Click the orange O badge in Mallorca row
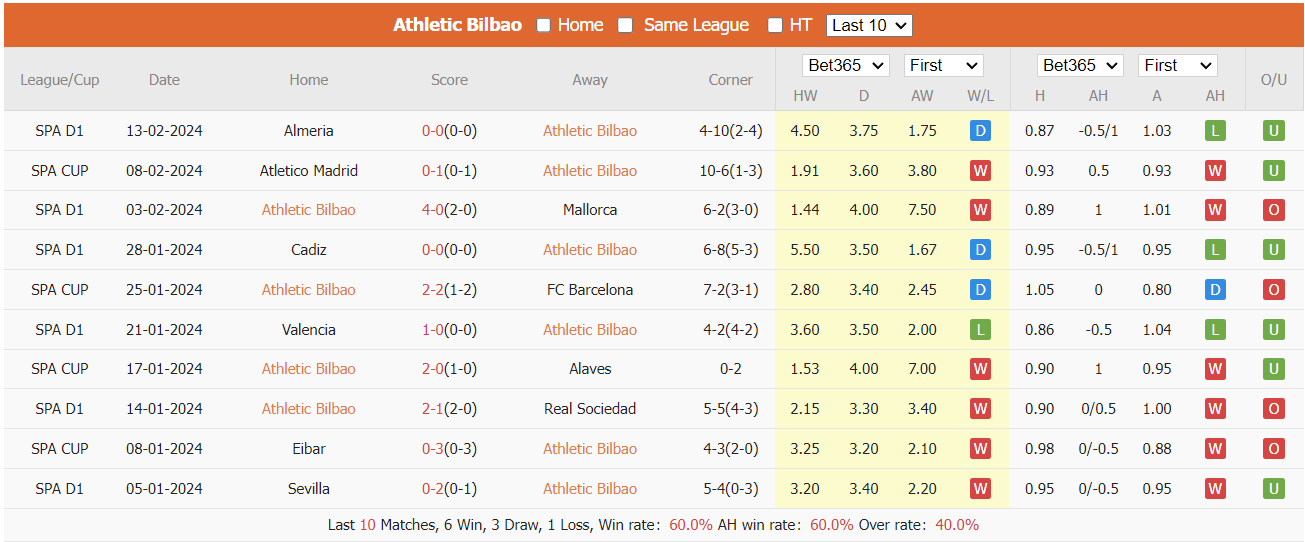The width and height of the screenshot is (1305, 542). (x=1273, y=210)
